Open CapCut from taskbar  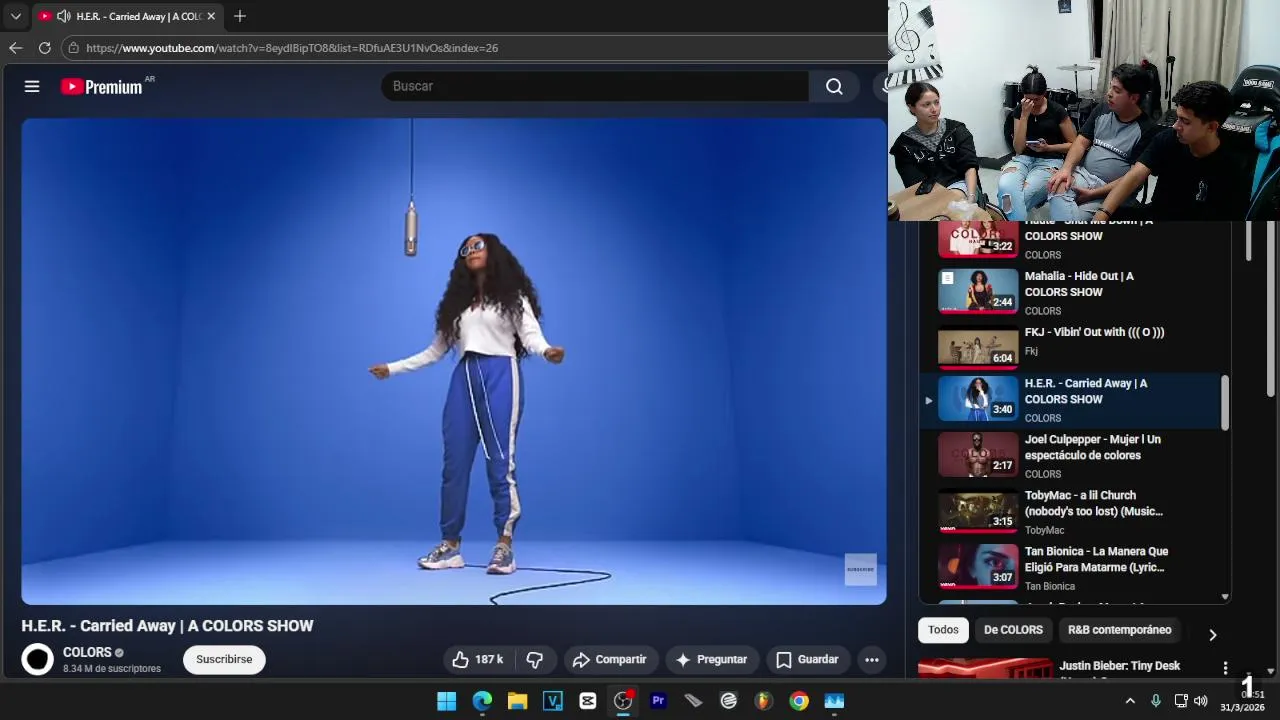588,701
